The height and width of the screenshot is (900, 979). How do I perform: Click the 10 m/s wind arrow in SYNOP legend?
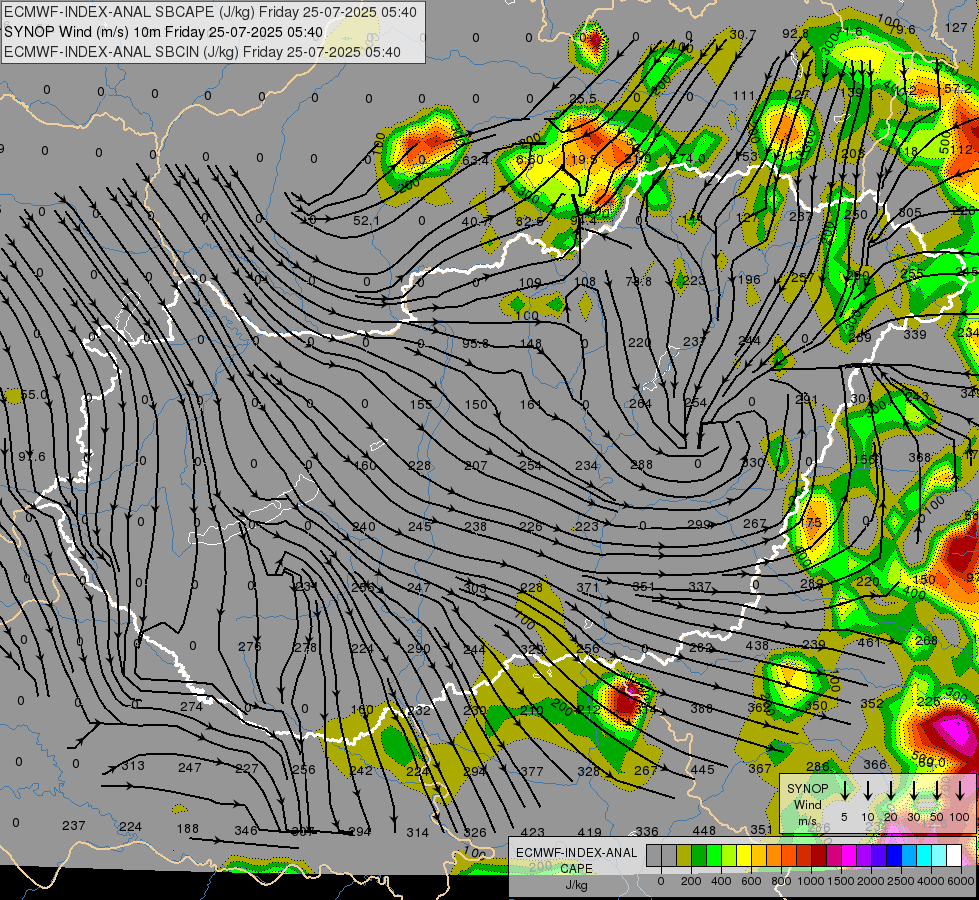click(868, 791)
